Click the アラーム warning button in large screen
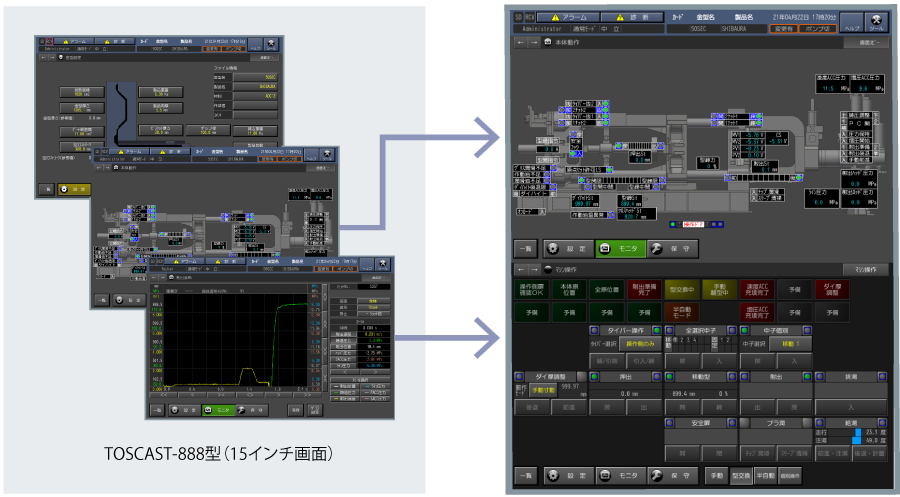The image size is (900, 497). (x=570, y=17)
